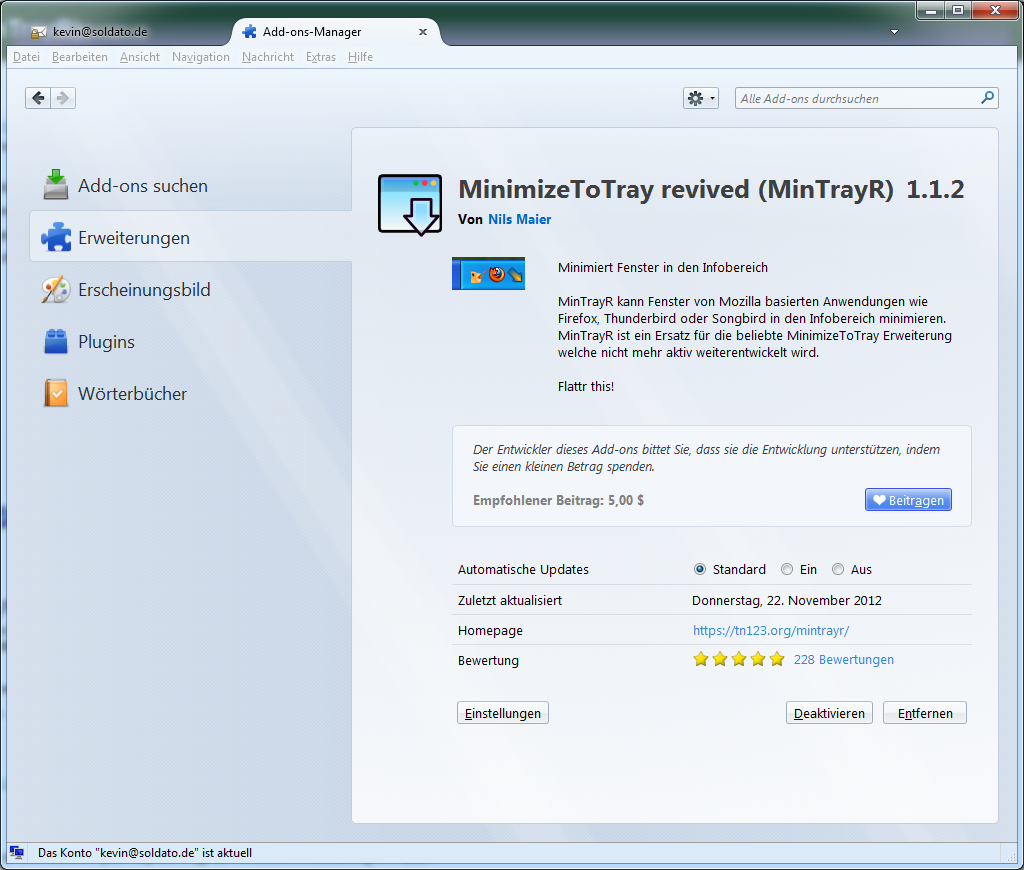Open the Extras menu
1024x870 pixels.
coord(321,57)
